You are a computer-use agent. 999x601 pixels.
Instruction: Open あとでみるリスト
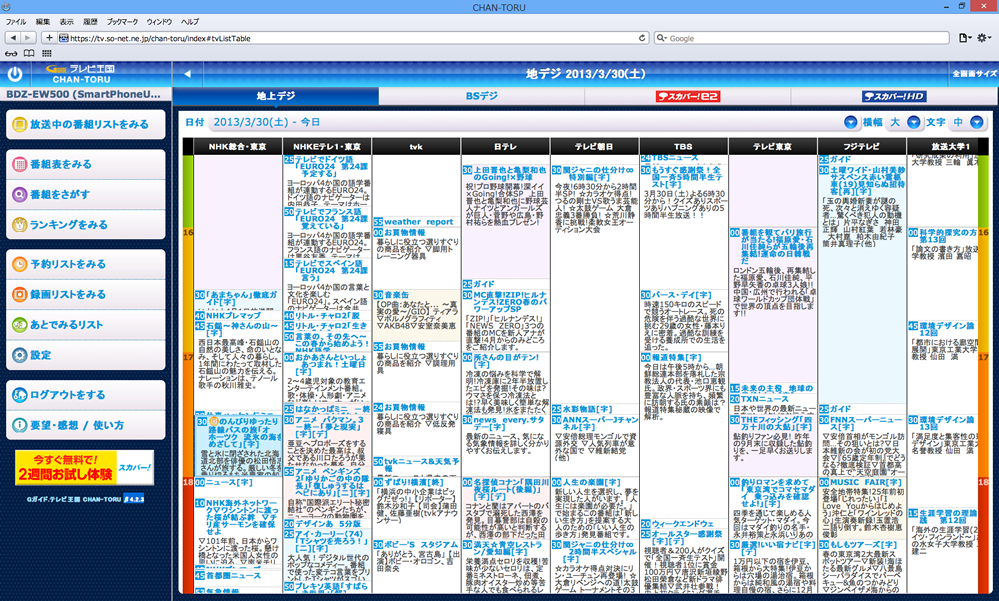pyautogui.click(x=85, y=324)
